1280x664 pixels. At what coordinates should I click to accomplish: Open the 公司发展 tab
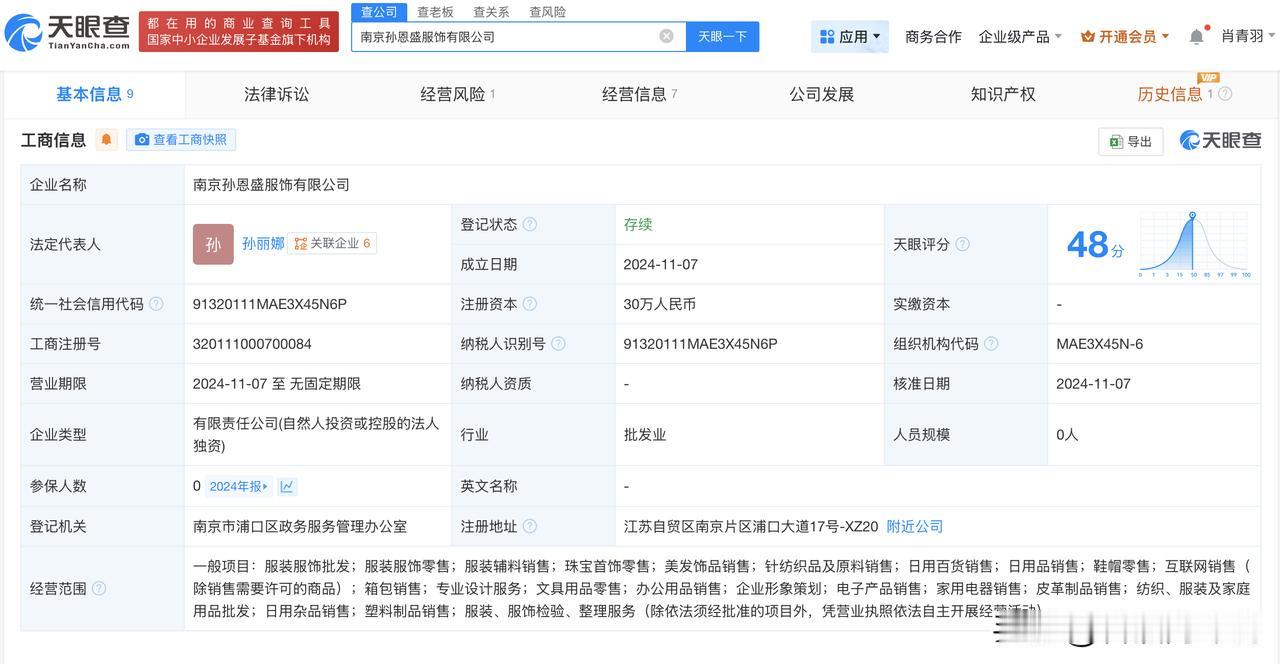click(x=821, y=94)
